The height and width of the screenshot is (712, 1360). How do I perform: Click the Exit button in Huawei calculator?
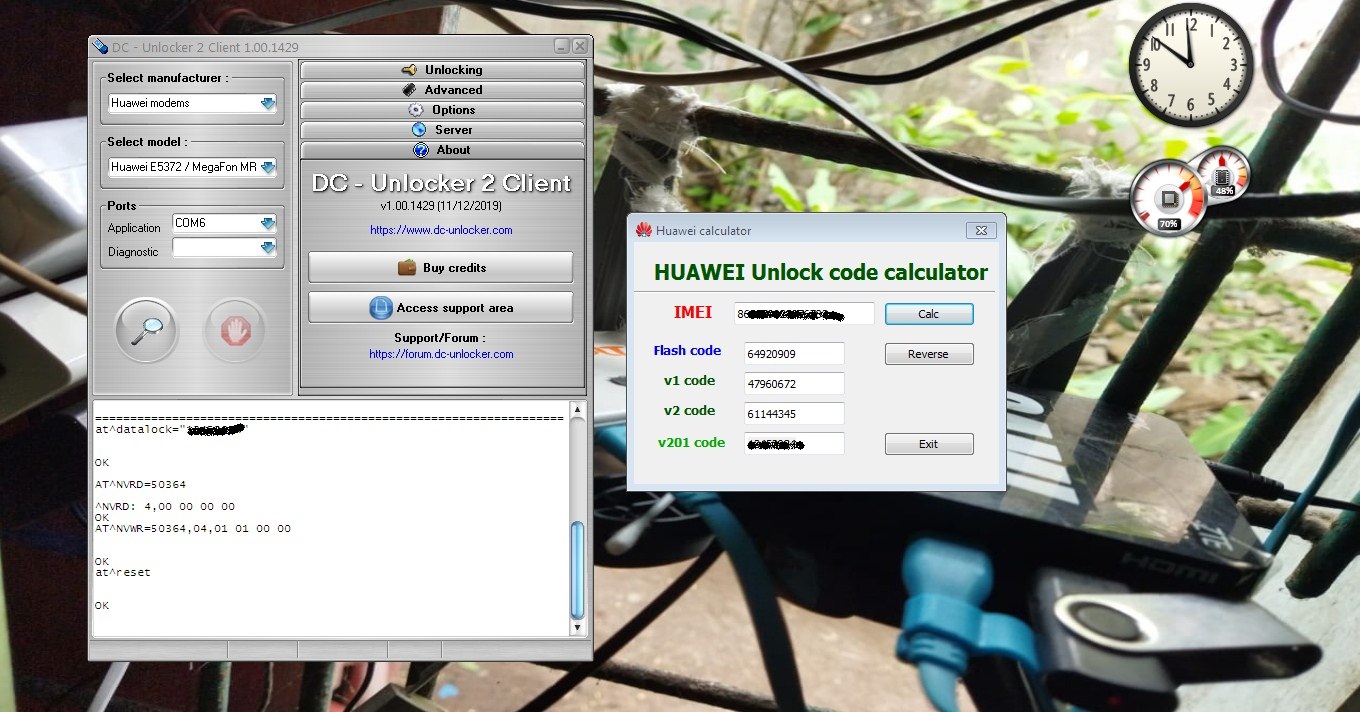[x=928, y=444]
